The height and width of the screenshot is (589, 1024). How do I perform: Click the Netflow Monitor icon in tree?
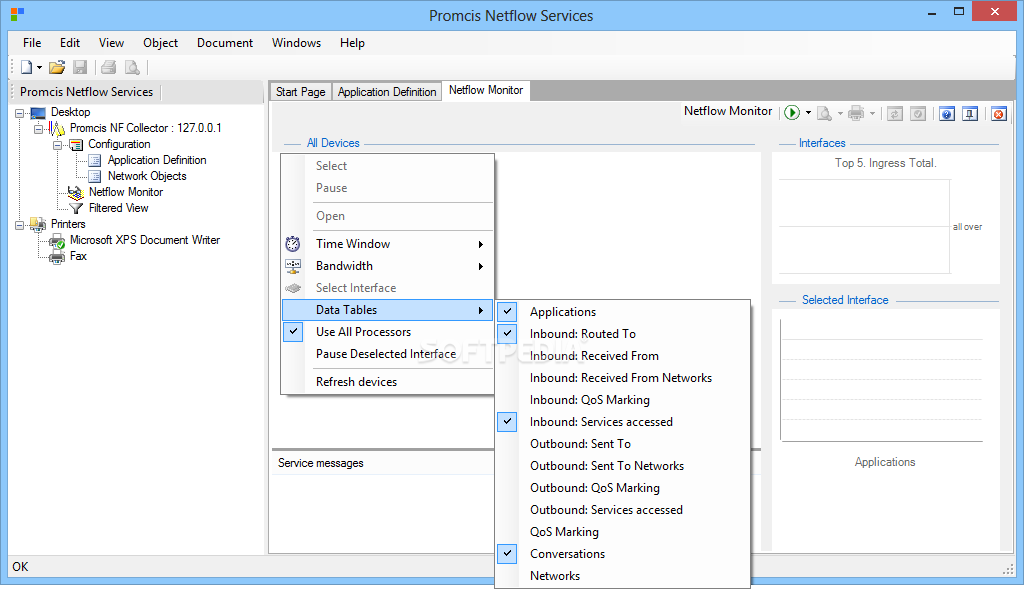(76, 192)
